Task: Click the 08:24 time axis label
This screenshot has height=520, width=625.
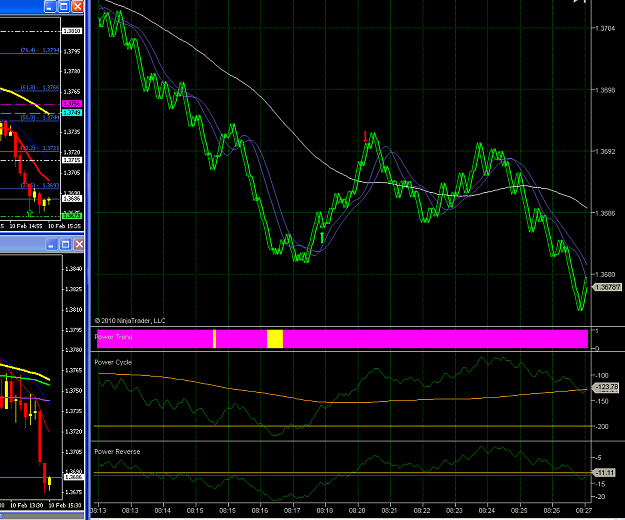Action: coord(487,510)
